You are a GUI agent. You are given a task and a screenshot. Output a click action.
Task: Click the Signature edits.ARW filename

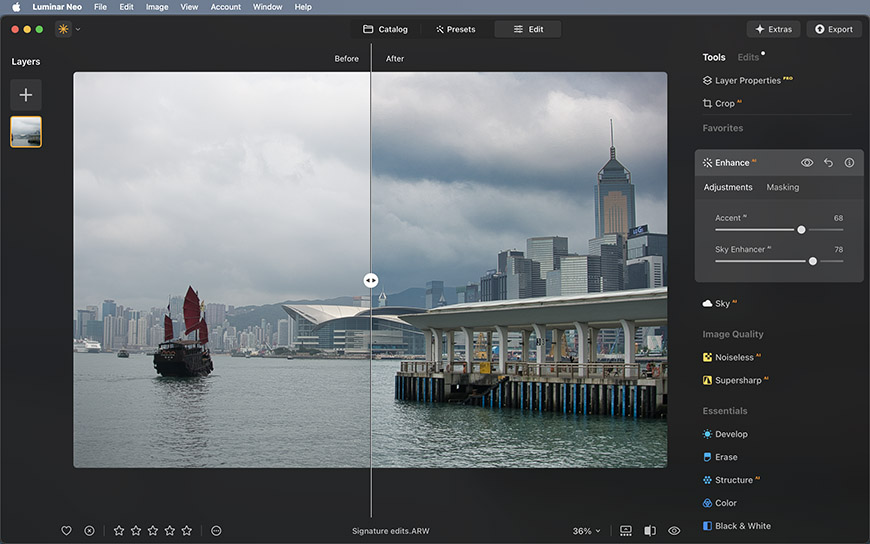pyautogui.click(x=391, y=531)
